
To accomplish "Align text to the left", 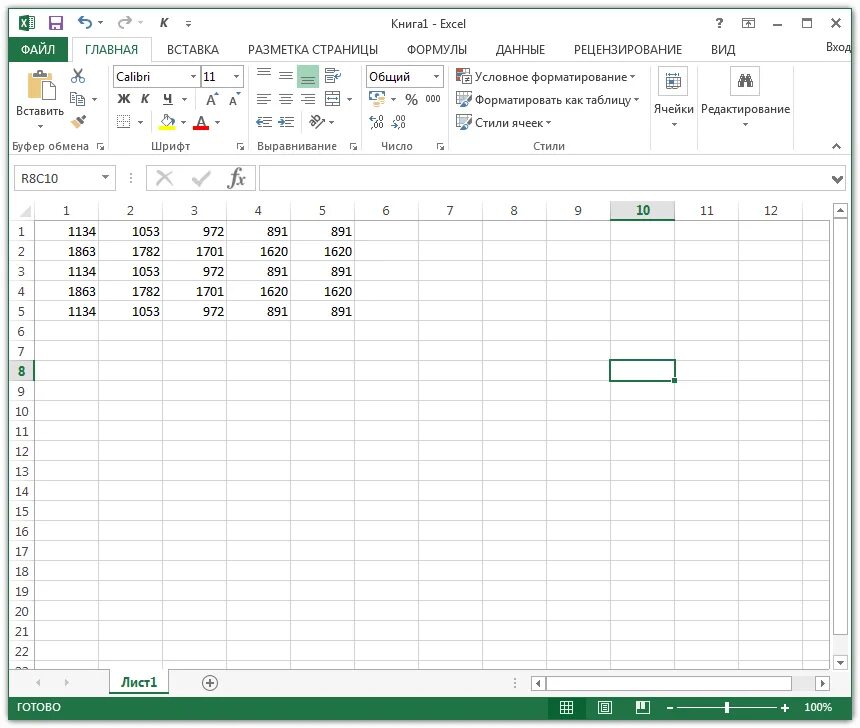I will point(264,99).
